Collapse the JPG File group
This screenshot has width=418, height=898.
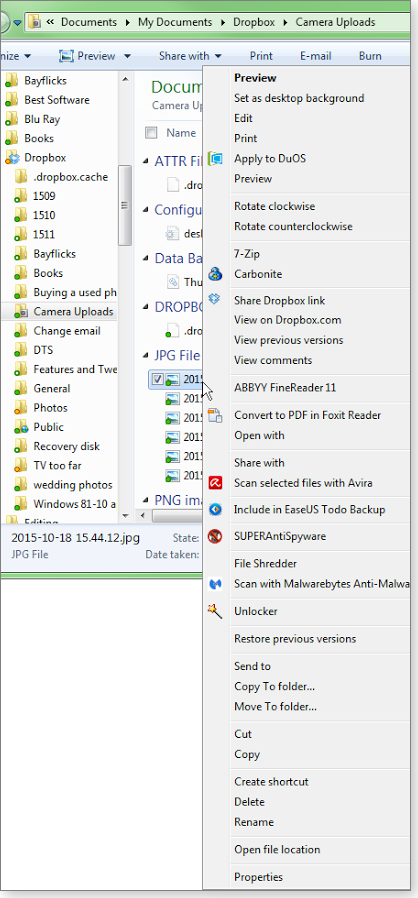pyautogui.click(x=145, y=356)
